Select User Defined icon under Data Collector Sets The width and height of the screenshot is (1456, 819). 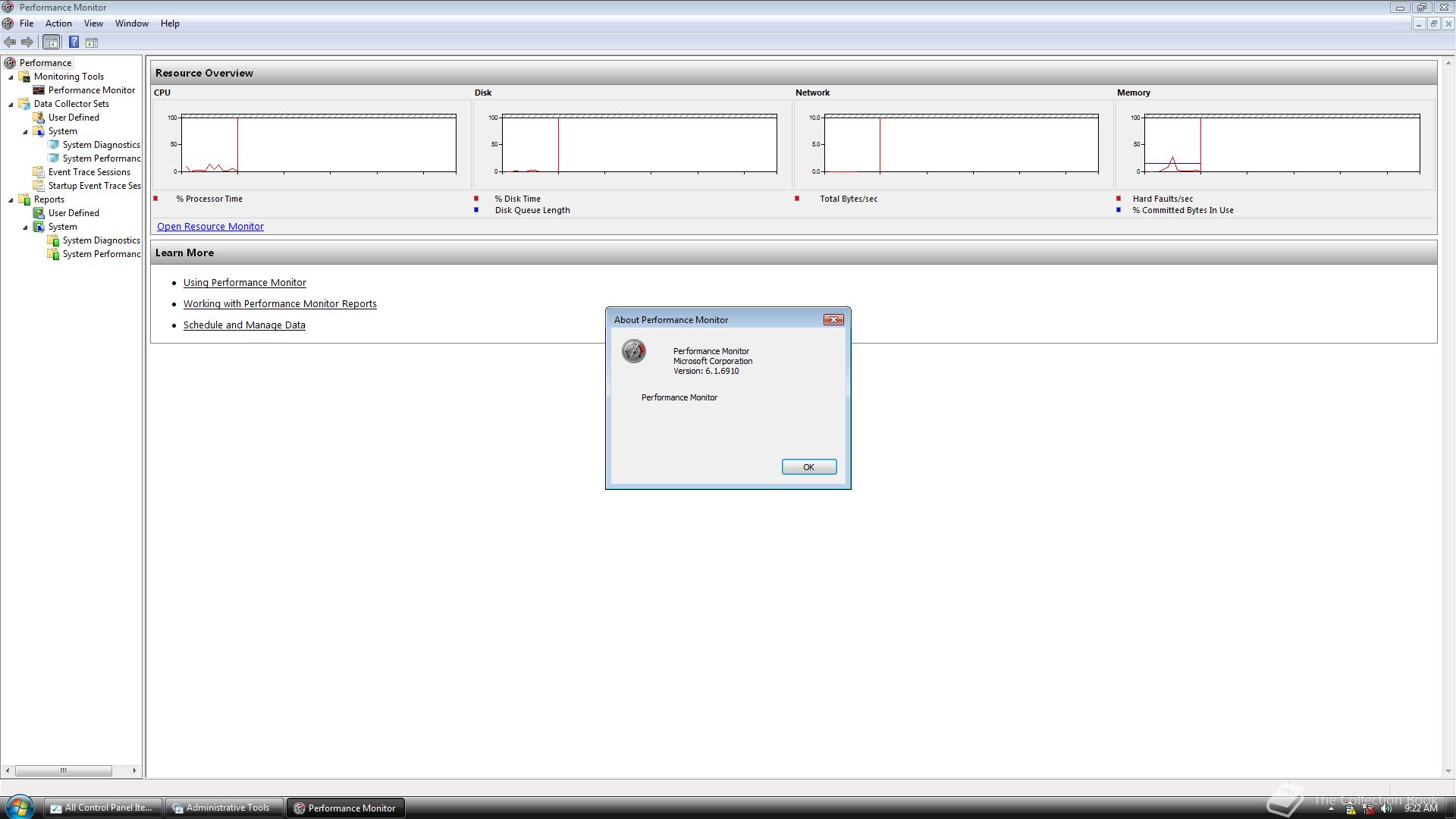coord(39,118)
